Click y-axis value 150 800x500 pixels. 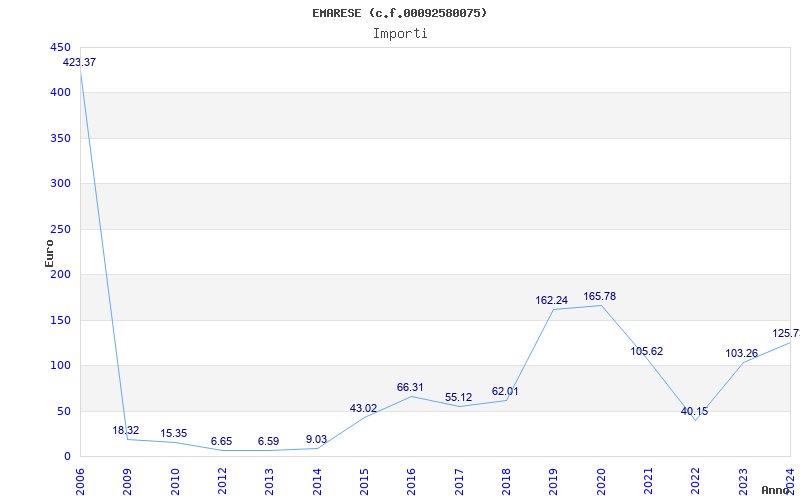(60, 320)
